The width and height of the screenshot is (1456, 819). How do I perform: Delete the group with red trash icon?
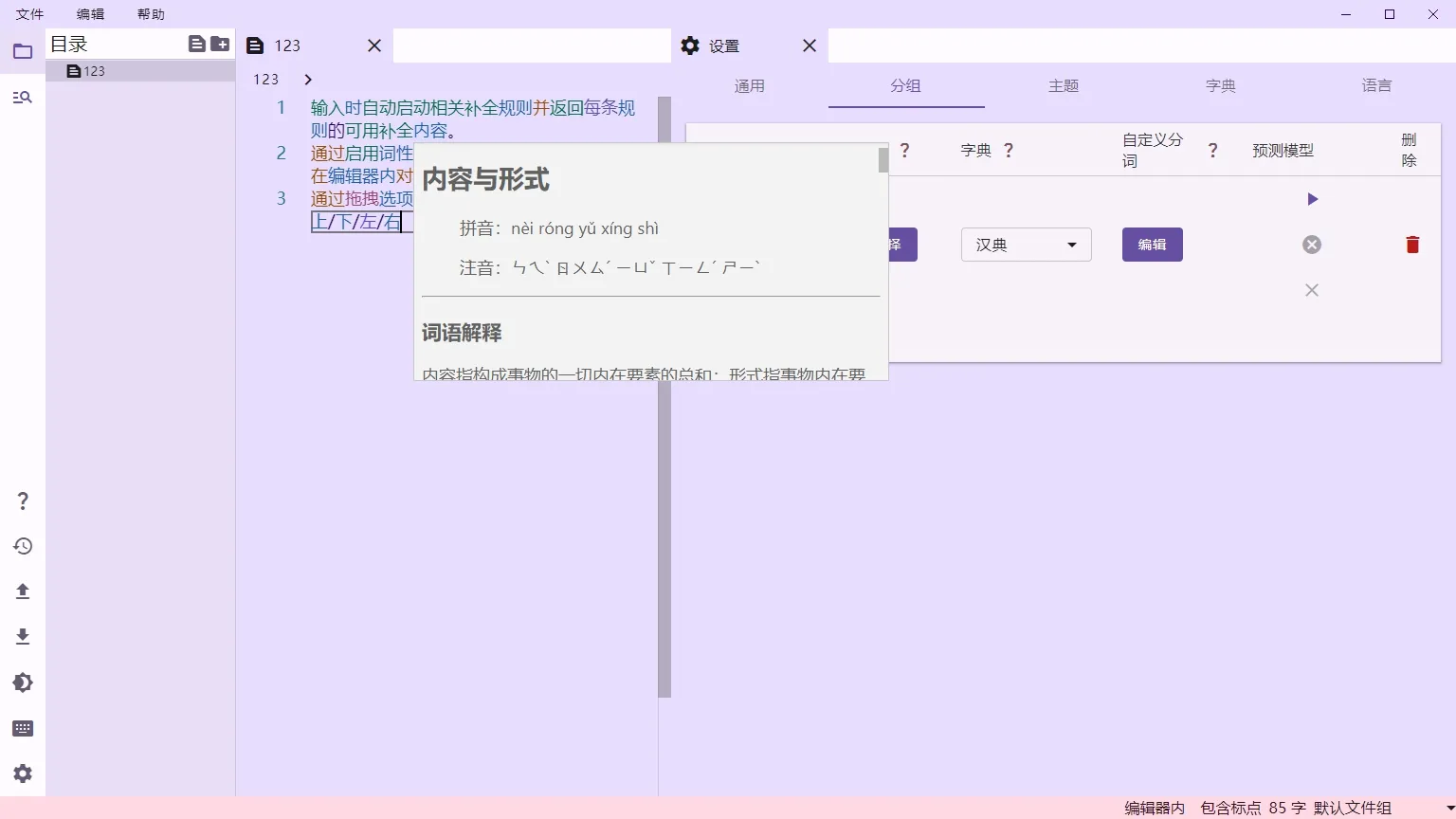[1412, 245]
